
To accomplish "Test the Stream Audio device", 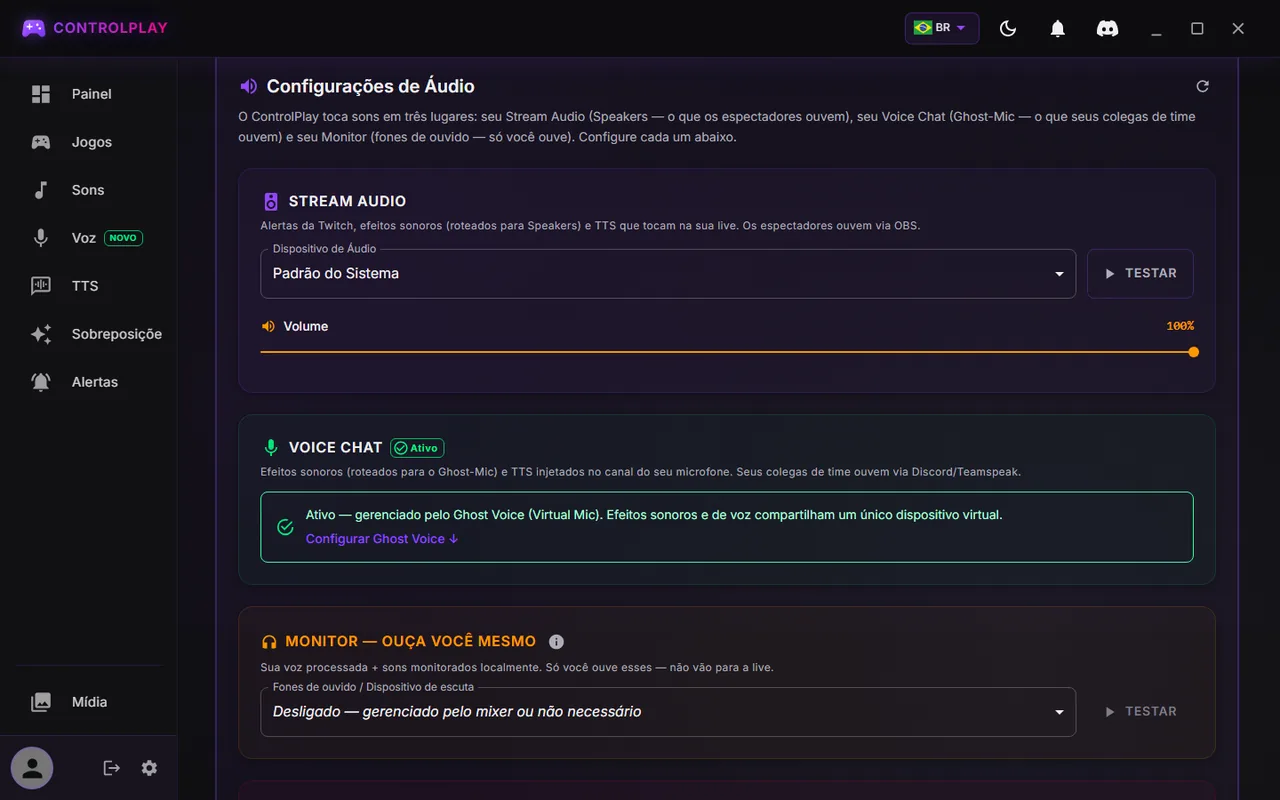I will (1140, 273).
